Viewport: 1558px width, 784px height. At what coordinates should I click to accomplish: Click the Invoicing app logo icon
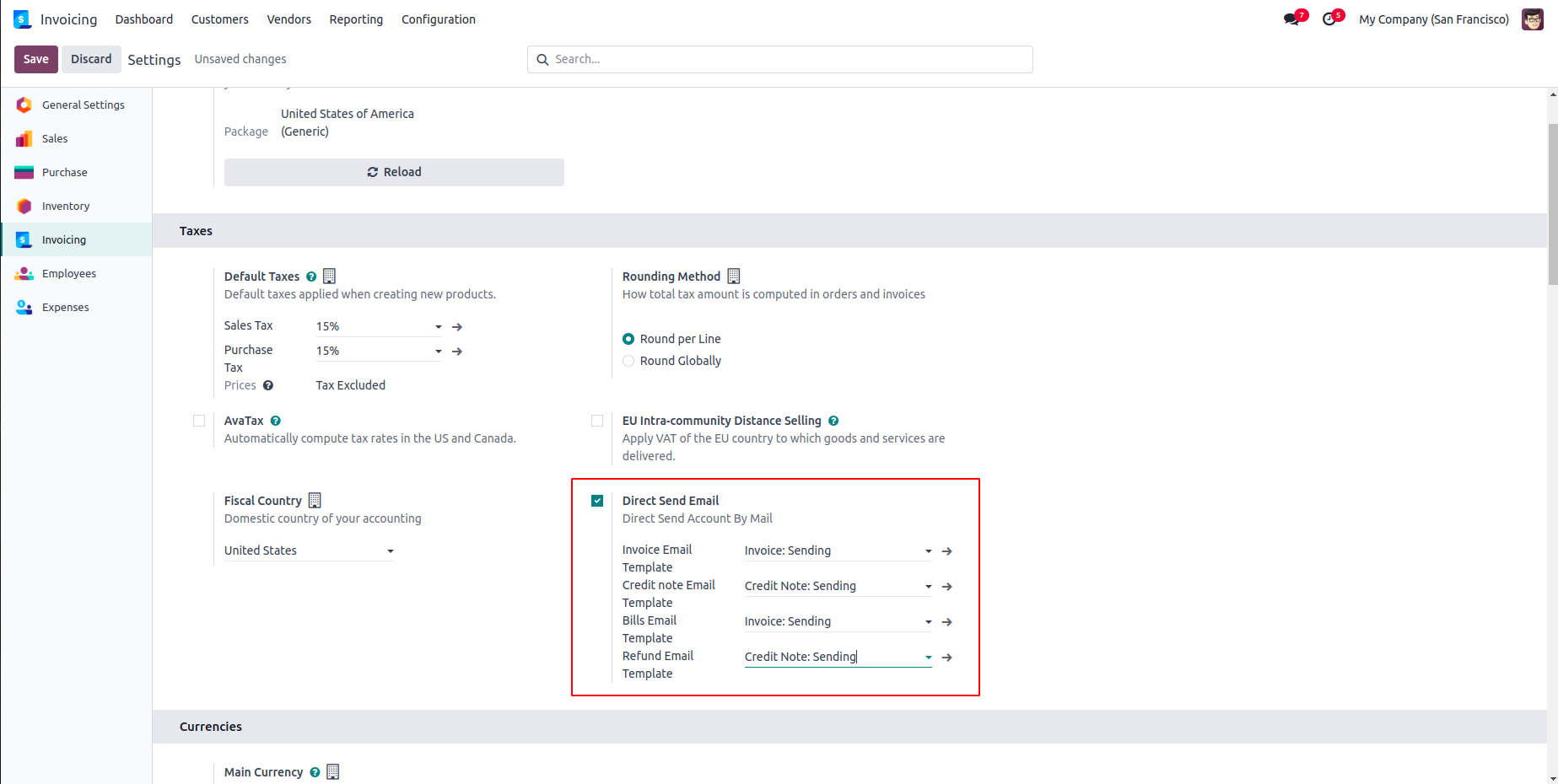click(22, 19)
